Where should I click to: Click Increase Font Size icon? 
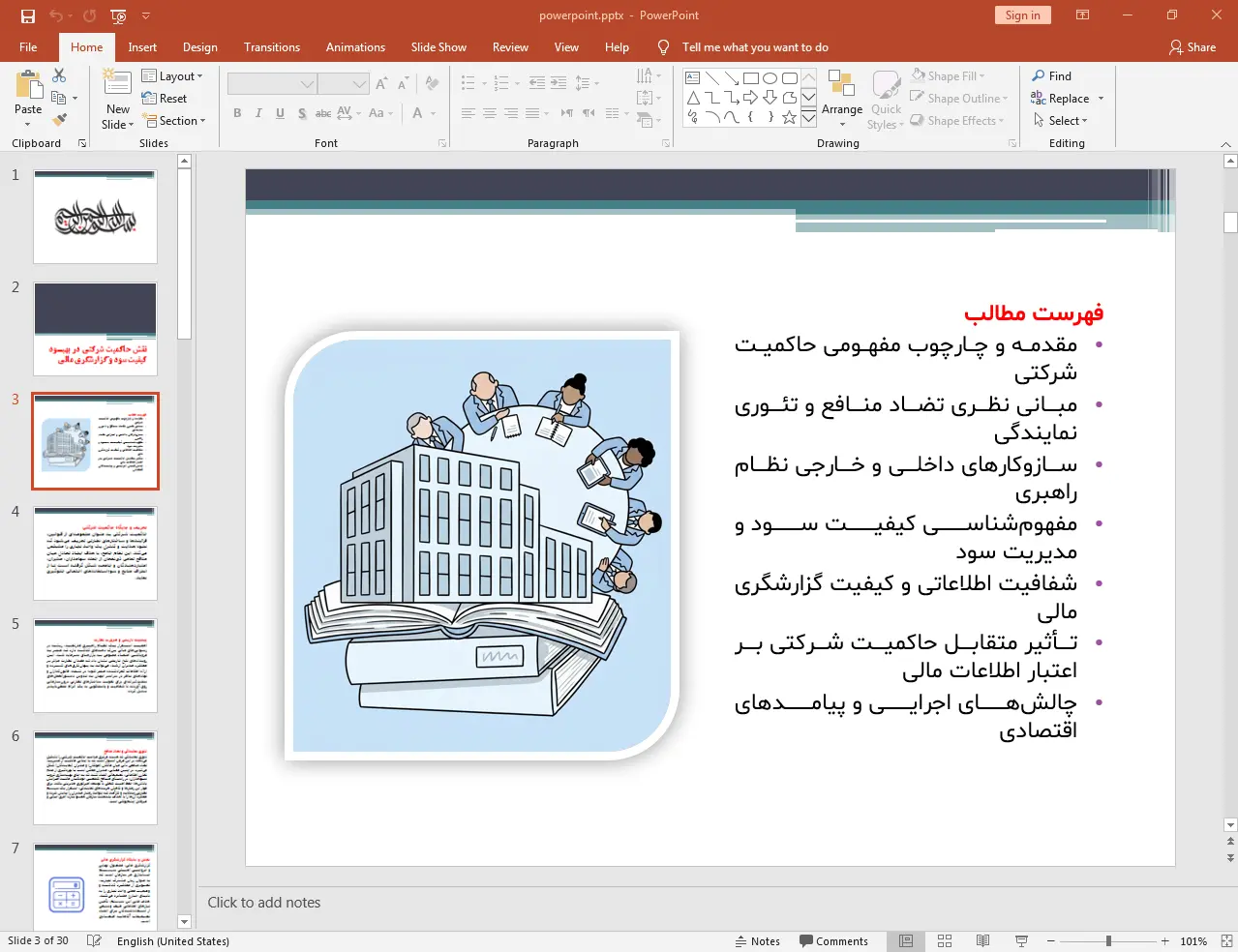click(381, 84)
